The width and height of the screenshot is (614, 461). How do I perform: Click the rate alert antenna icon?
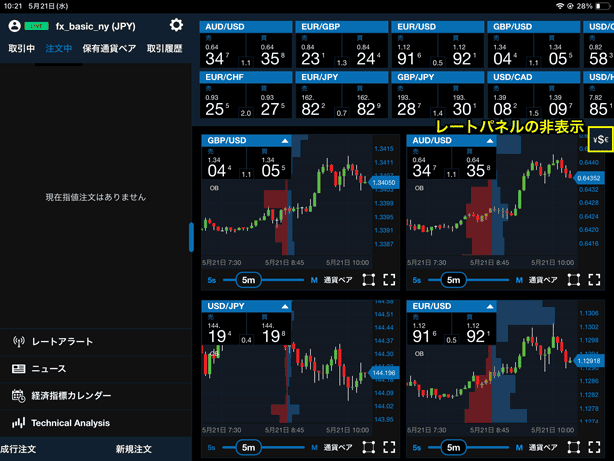tap(18, 342)
